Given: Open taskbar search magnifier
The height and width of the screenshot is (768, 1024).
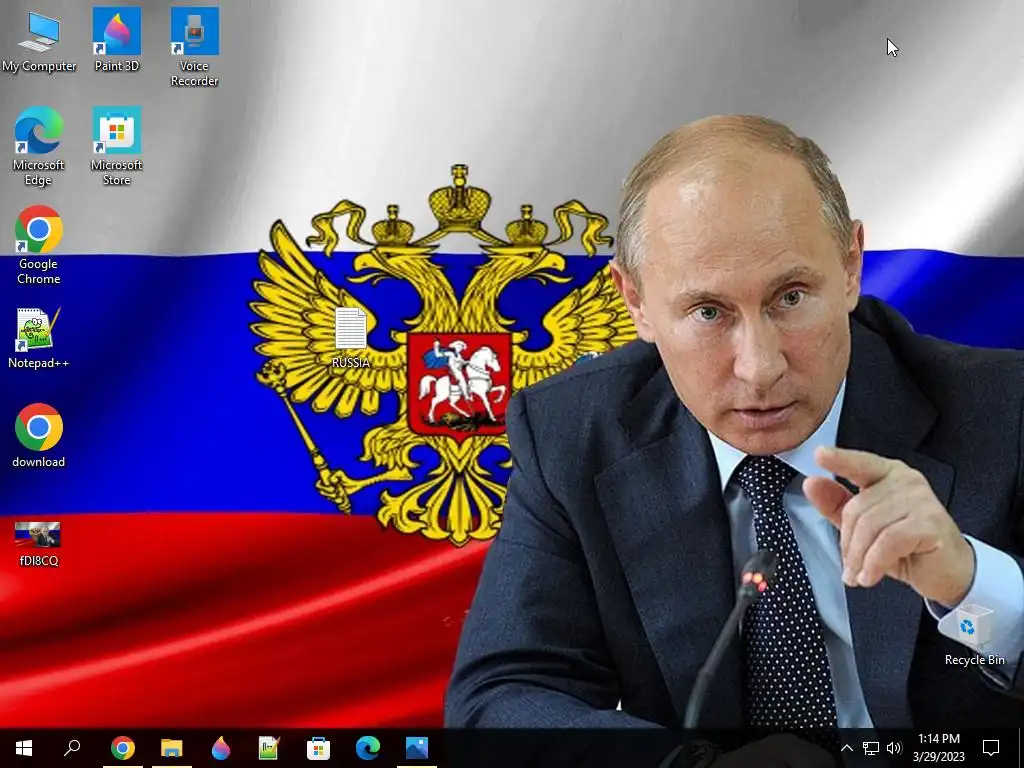Looking at the screenshot, I should pos(72,748).
